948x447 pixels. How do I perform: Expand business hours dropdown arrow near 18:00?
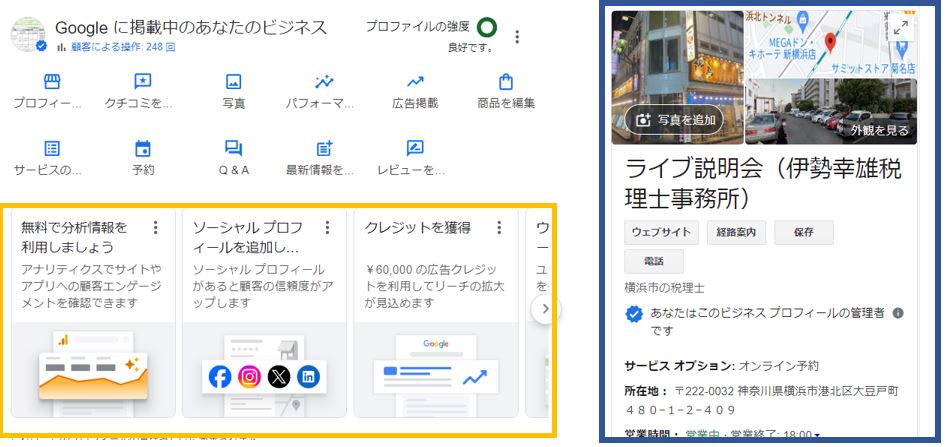[x=817, y=436]
